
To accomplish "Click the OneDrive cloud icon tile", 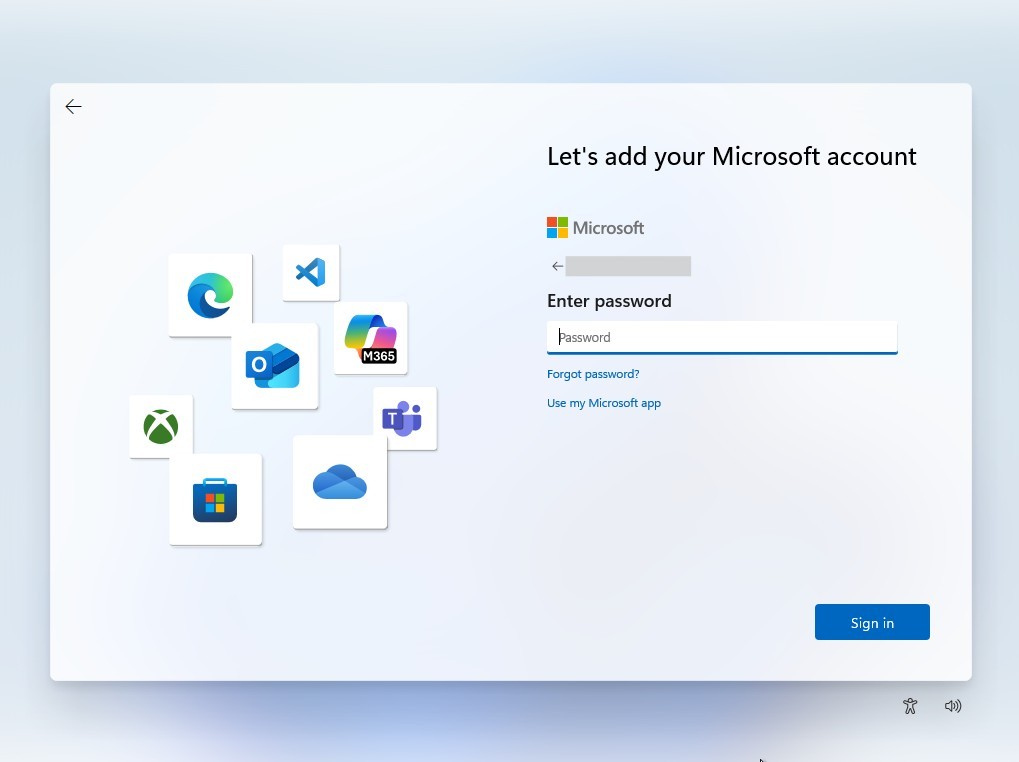I will pyautogui.click(x=340, y=482).
